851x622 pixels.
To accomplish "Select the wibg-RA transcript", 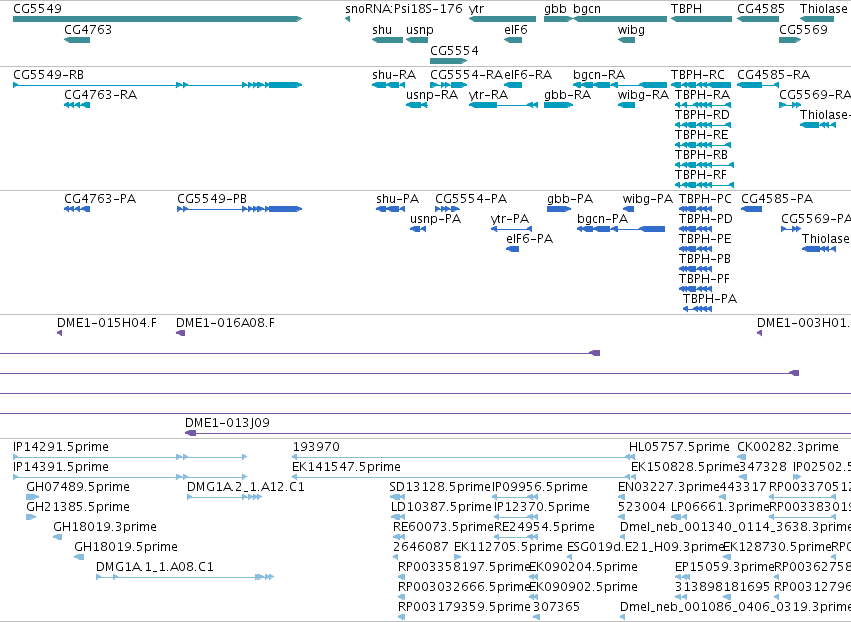I will pos(626,105).
